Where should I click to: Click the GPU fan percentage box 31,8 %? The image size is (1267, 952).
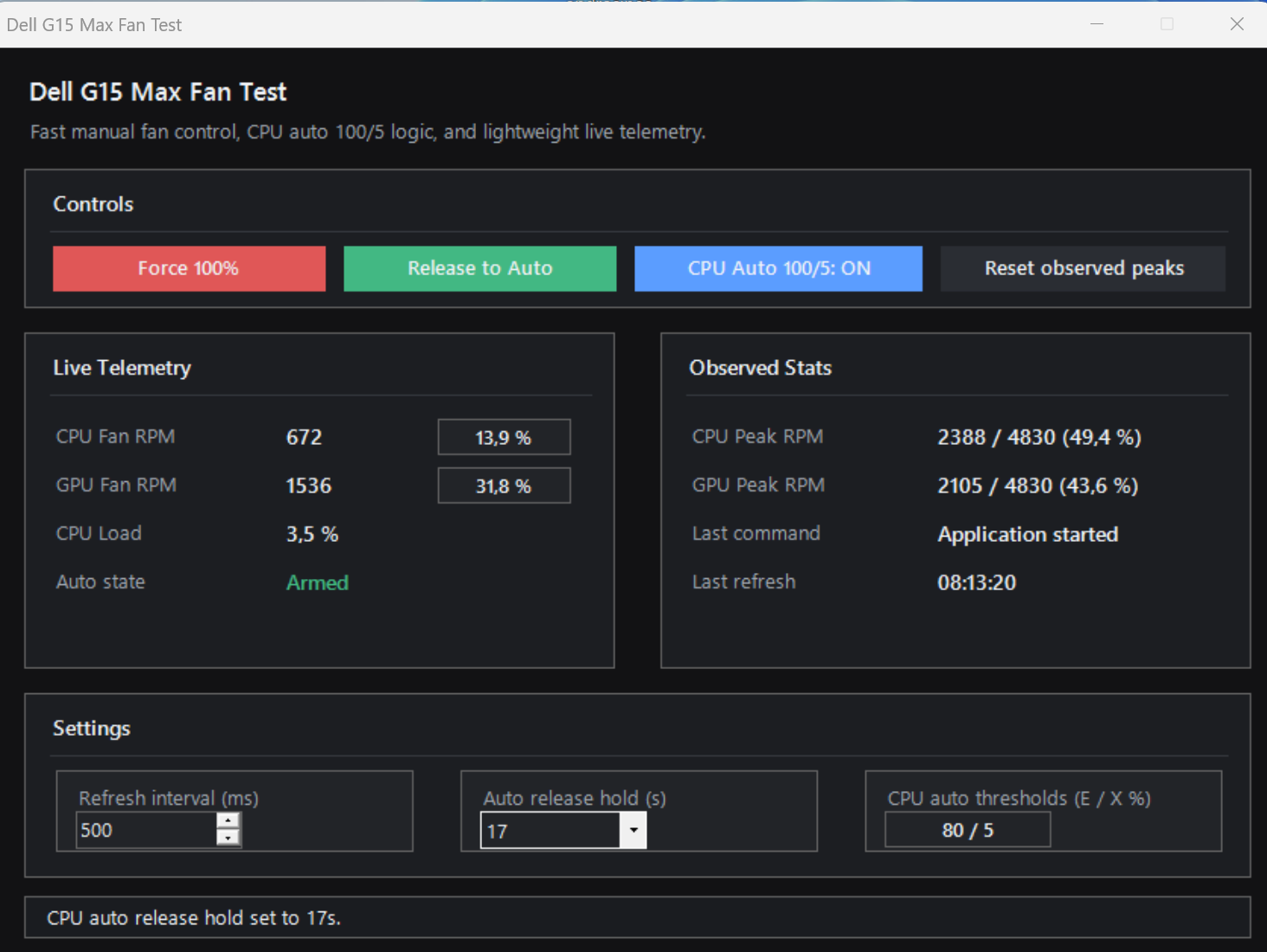504,486
